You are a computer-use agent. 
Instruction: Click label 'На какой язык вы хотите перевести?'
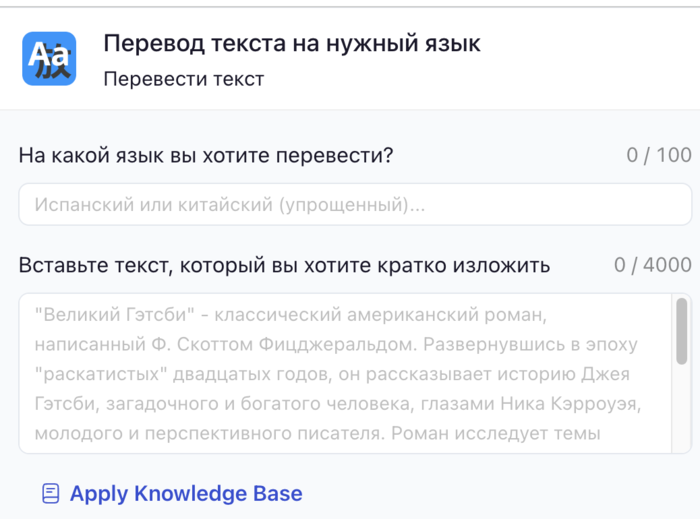tap(206, 155)
